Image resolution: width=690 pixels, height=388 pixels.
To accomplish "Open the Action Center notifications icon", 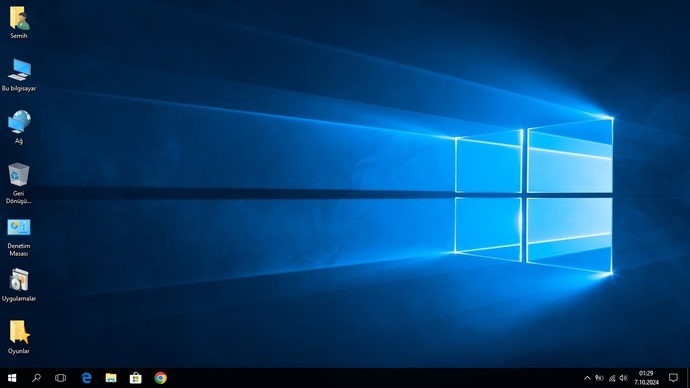I will 673,378.
